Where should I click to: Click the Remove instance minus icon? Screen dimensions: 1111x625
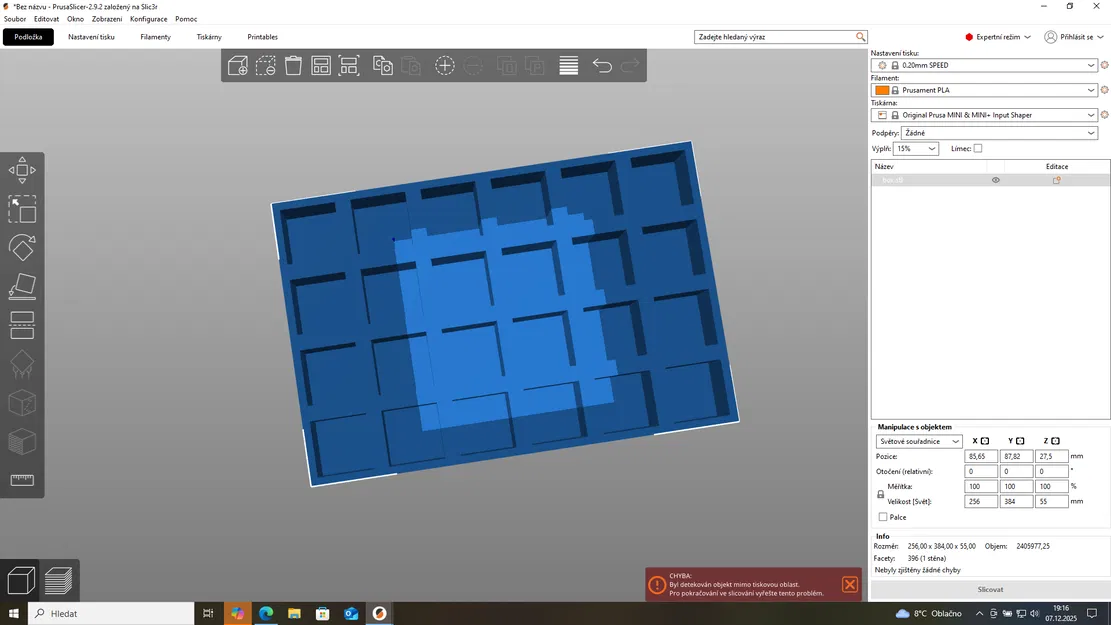tap(473, 65)
